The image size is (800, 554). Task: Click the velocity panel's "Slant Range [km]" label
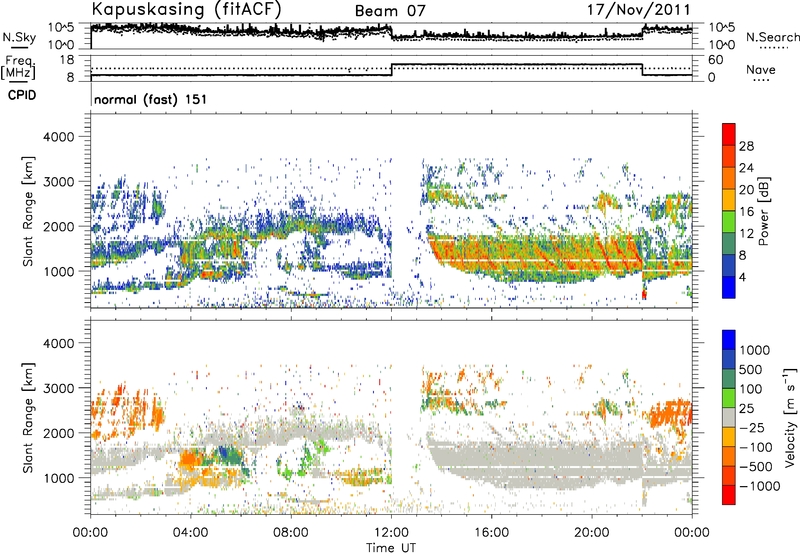28,417
